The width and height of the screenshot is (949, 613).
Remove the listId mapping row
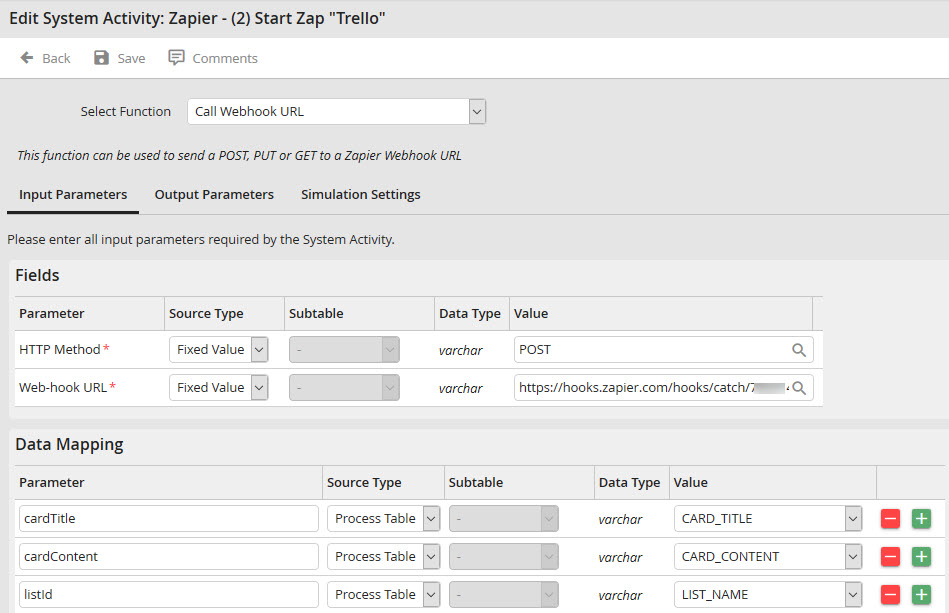pyautogui.click(x=890, y=595)
